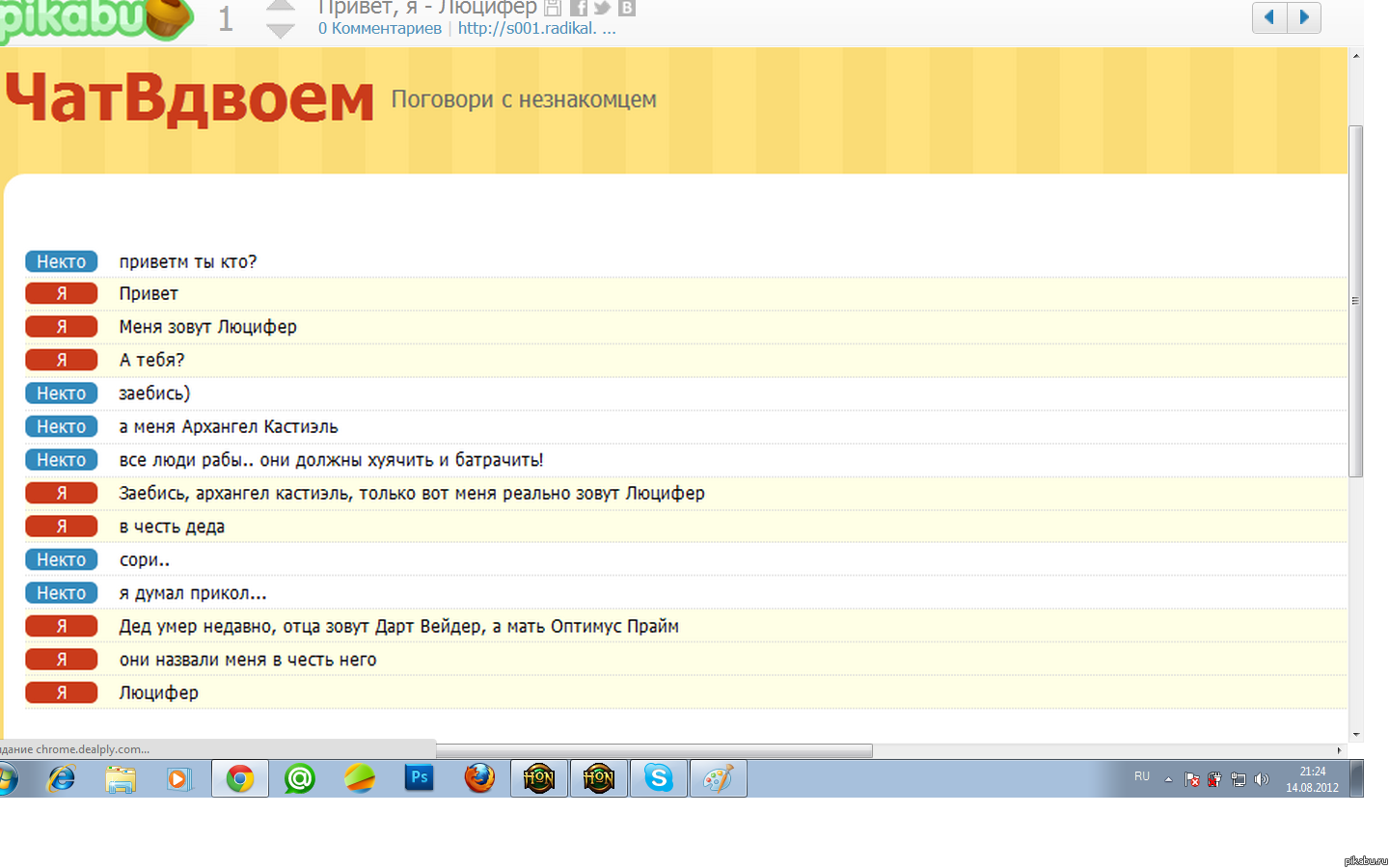Click the horizontal scrollbar right arrow

(1339, 750)
